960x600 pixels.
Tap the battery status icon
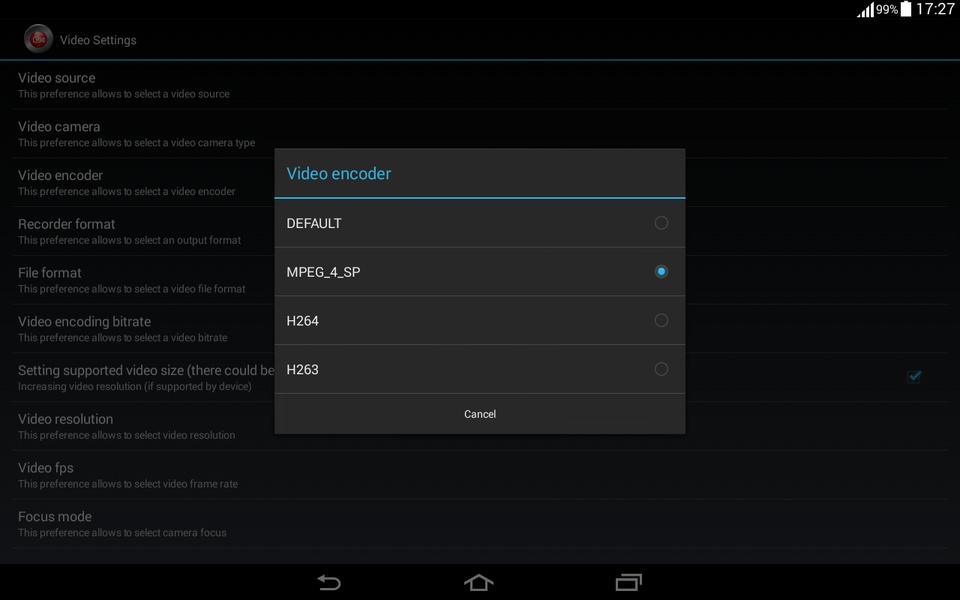[906, 9]
